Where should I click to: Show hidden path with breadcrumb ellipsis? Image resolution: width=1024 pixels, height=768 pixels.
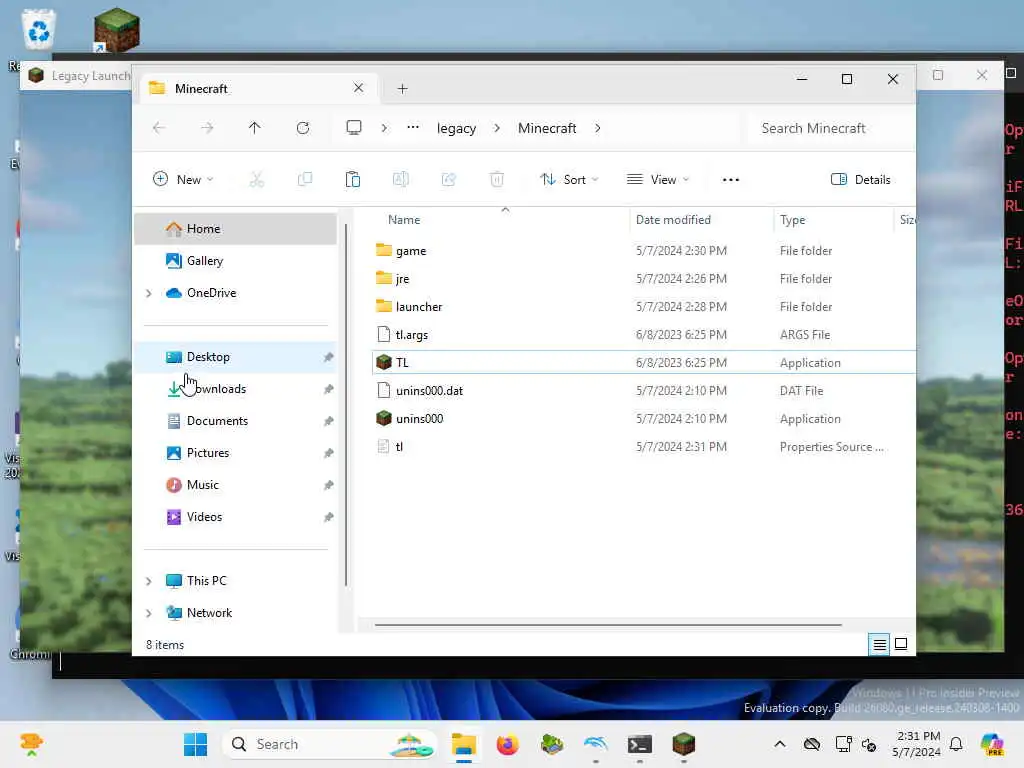pos(413,127)
